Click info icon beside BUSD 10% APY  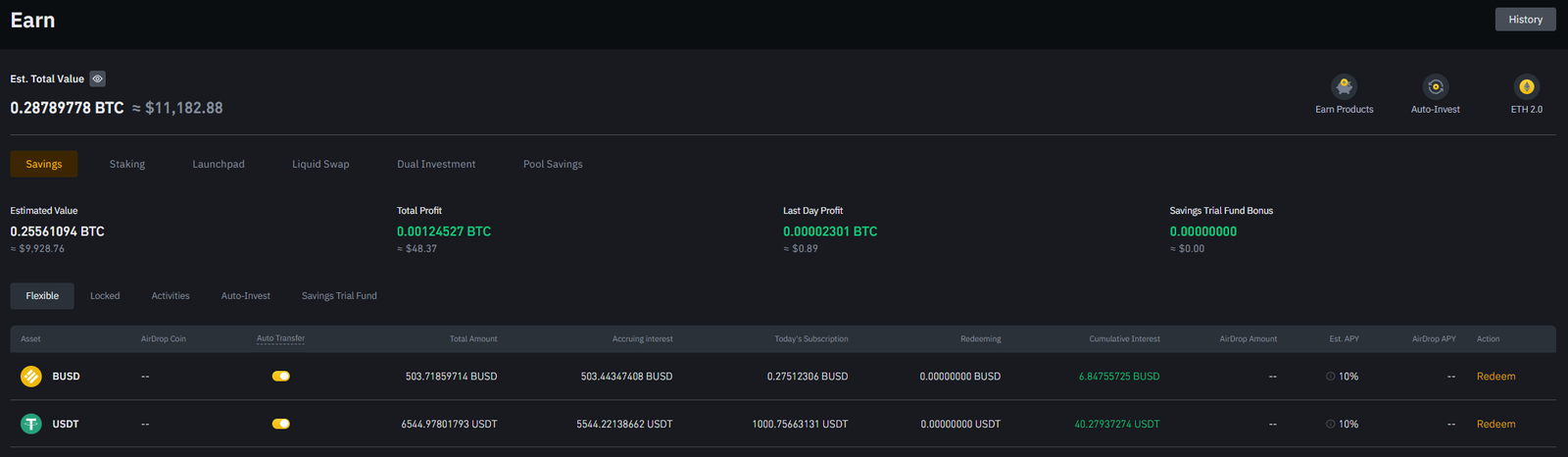tap(1330, 377)
